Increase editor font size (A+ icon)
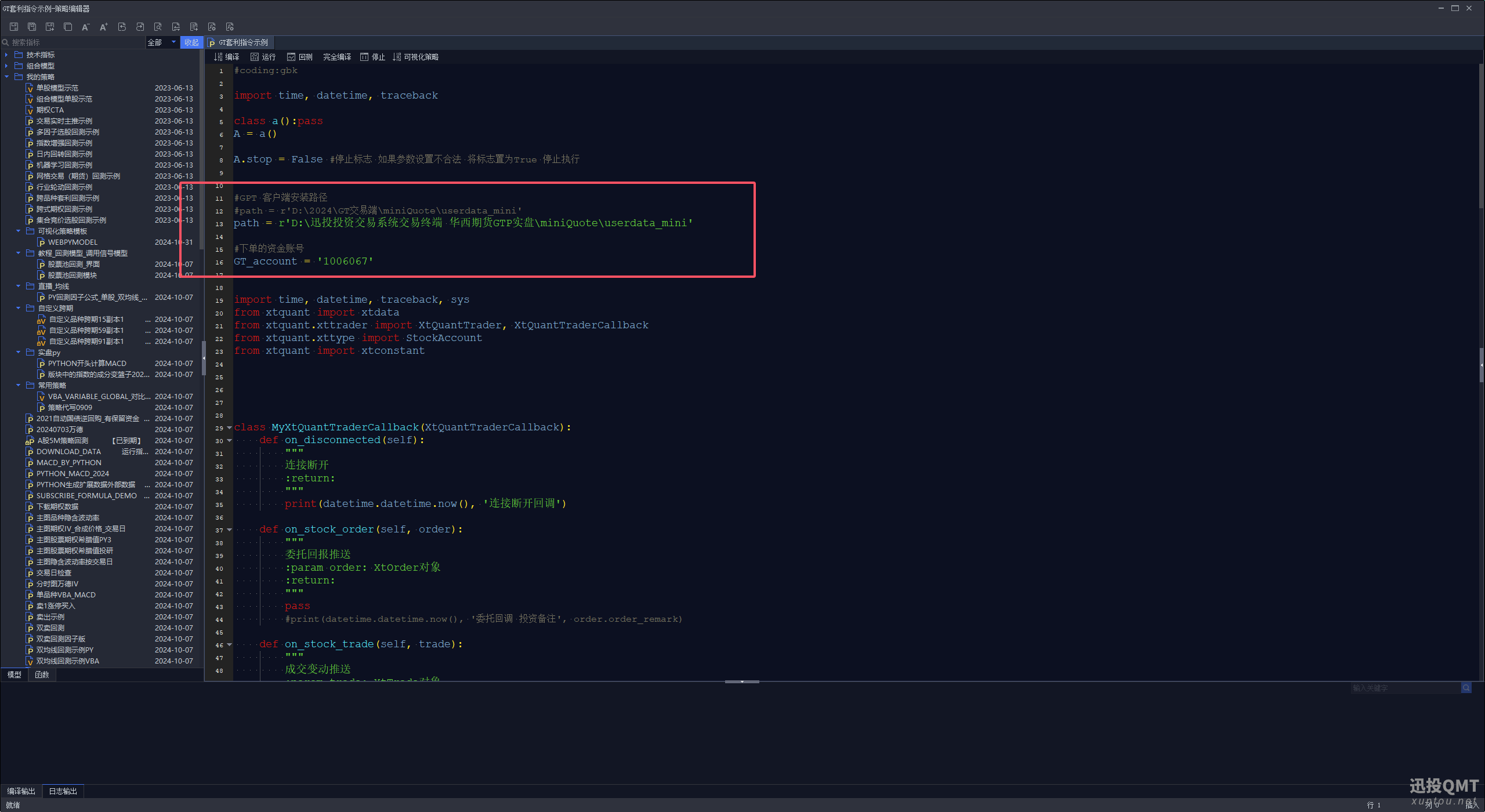 click(x=104, y=27)
